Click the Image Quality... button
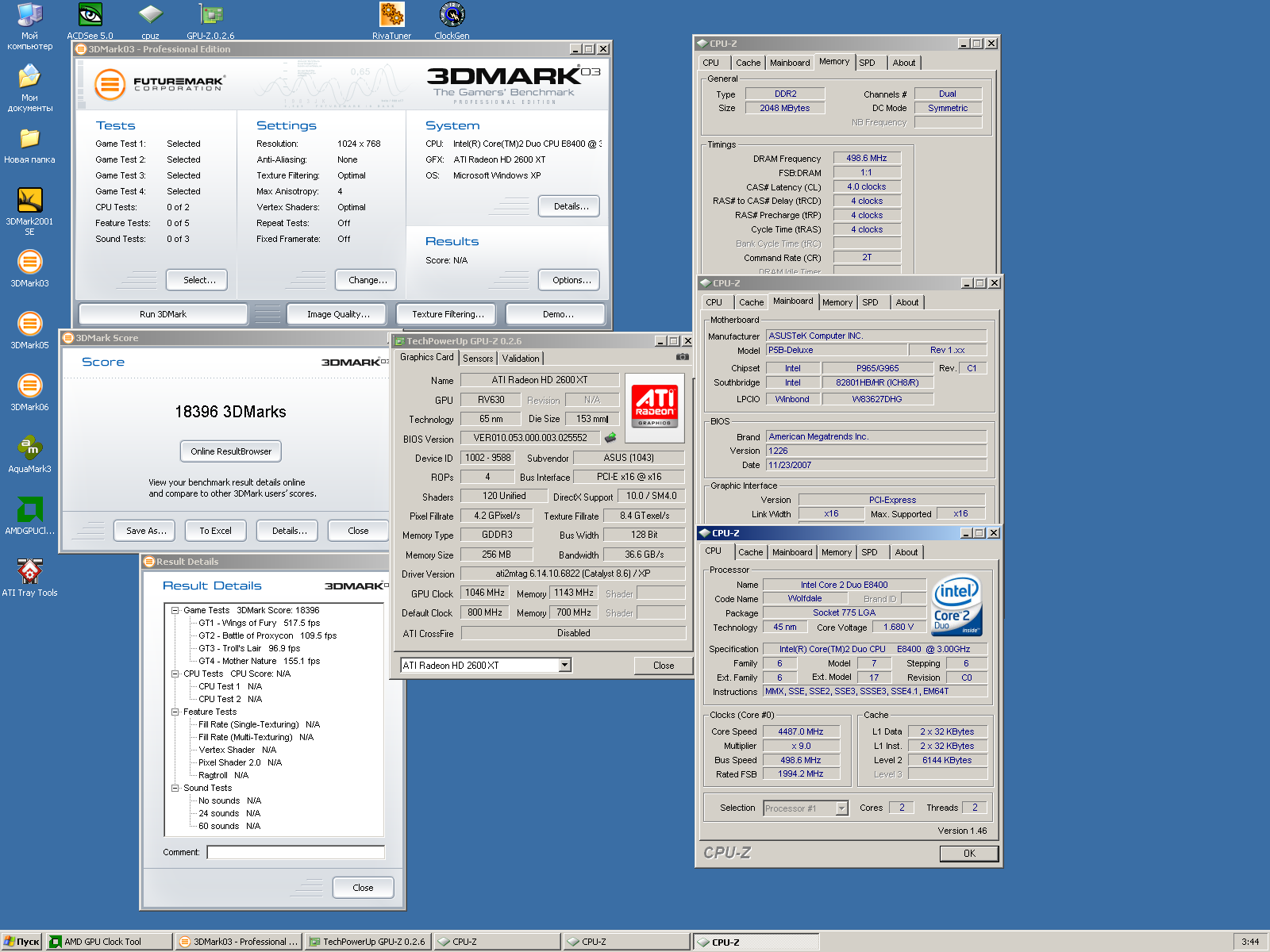The height and width of the screenshot is (952, 1270). pyautogui.click(x=338, y=314)
